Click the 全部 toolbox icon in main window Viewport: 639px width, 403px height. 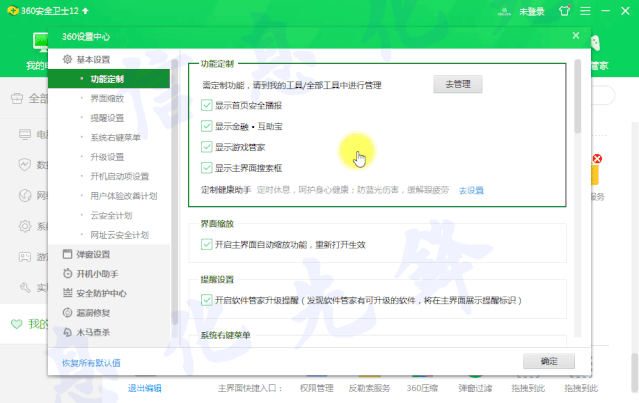coord(17,99)
